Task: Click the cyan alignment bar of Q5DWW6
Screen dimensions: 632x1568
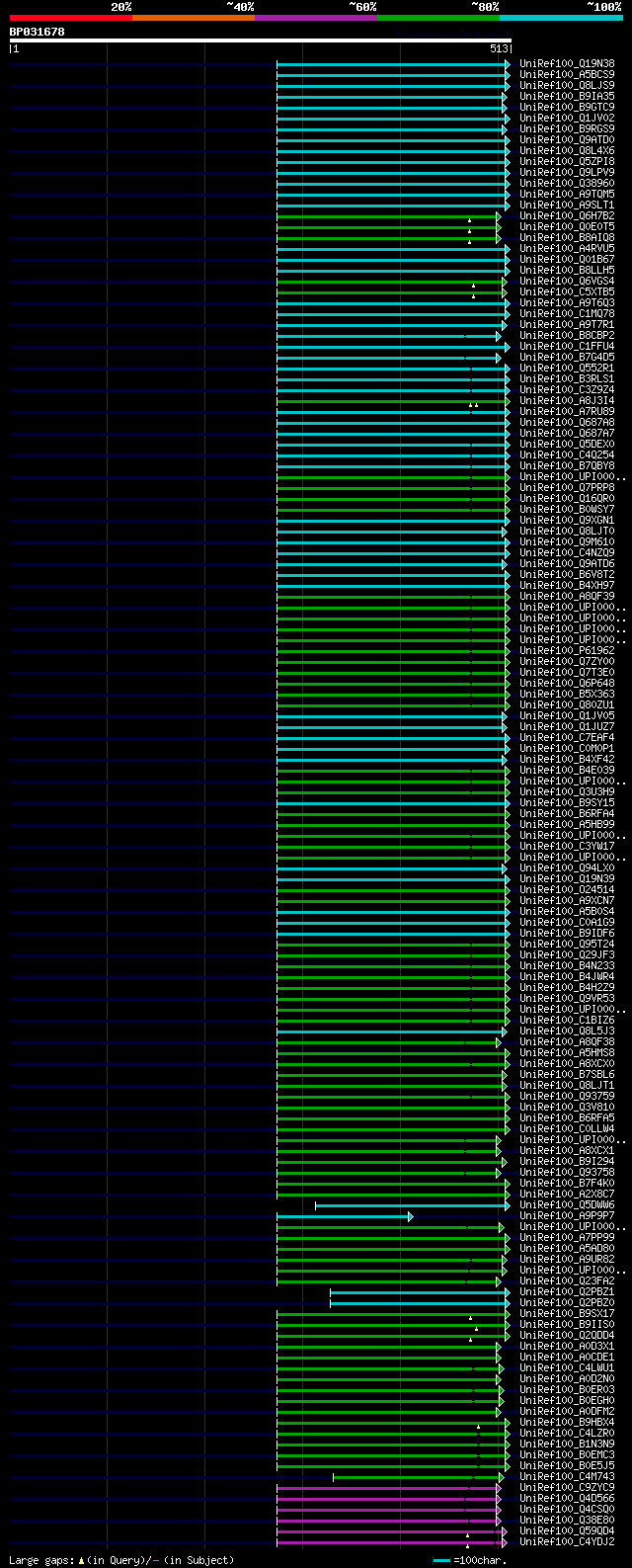Action: coord(413,1205)
